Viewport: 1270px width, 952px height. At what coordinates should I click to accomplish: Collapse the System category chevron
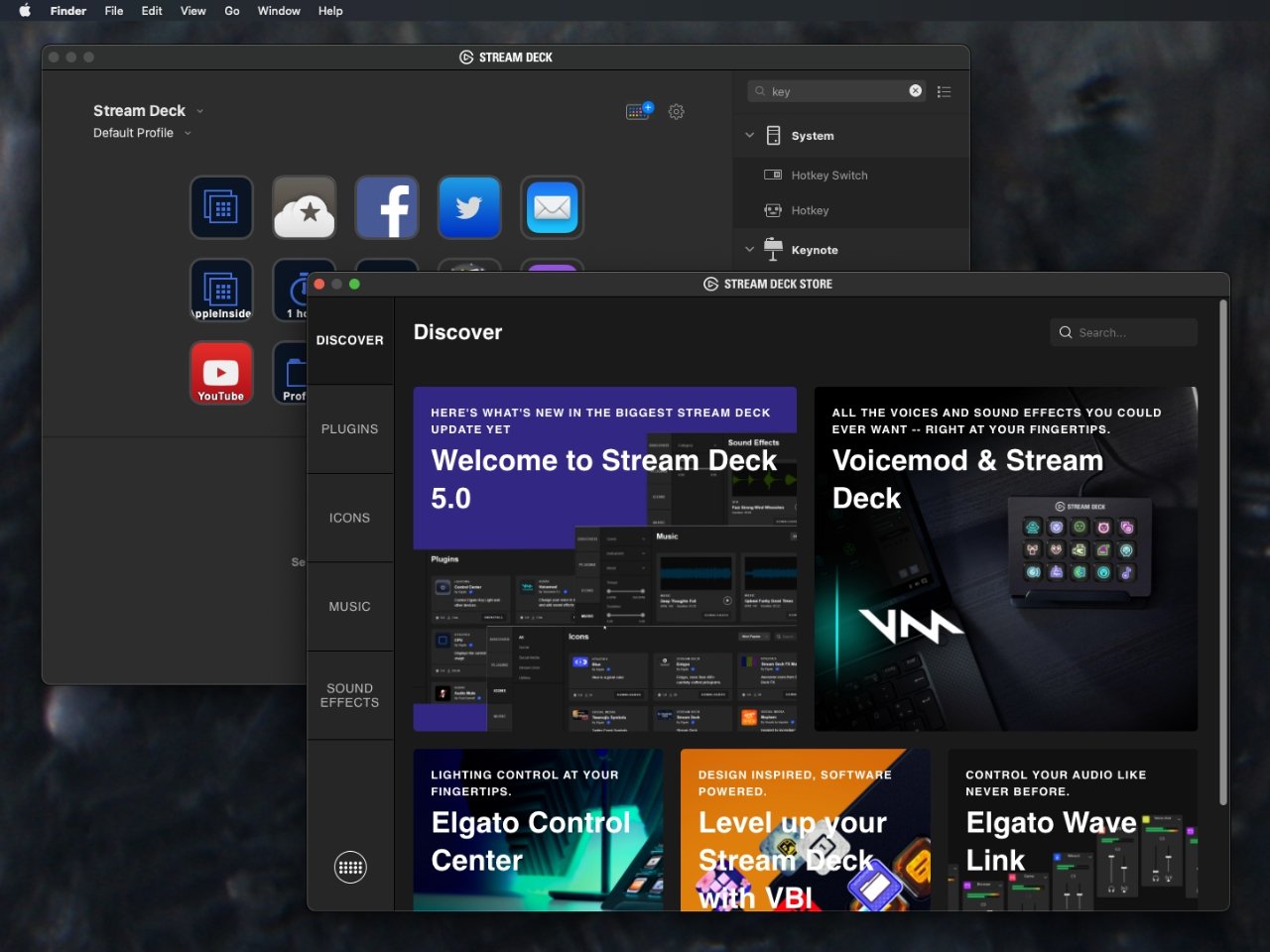[x=749, y=135]
